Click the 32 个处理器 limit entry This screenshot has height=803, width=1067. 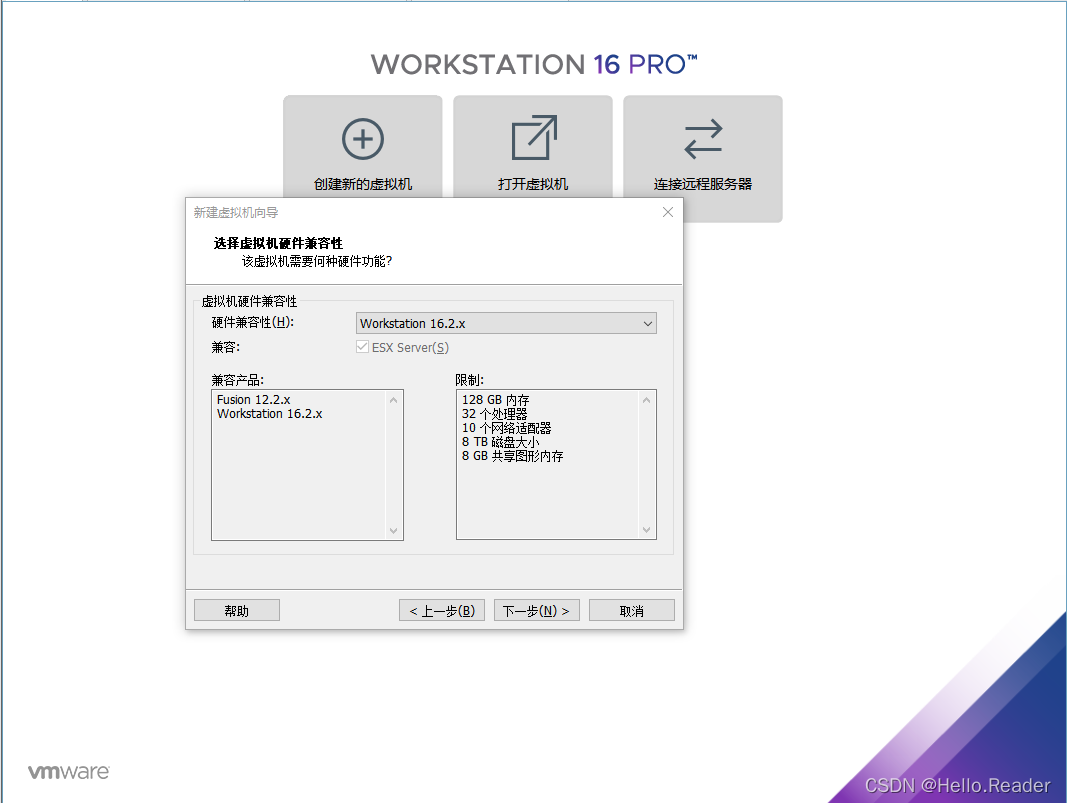point(495,414)
